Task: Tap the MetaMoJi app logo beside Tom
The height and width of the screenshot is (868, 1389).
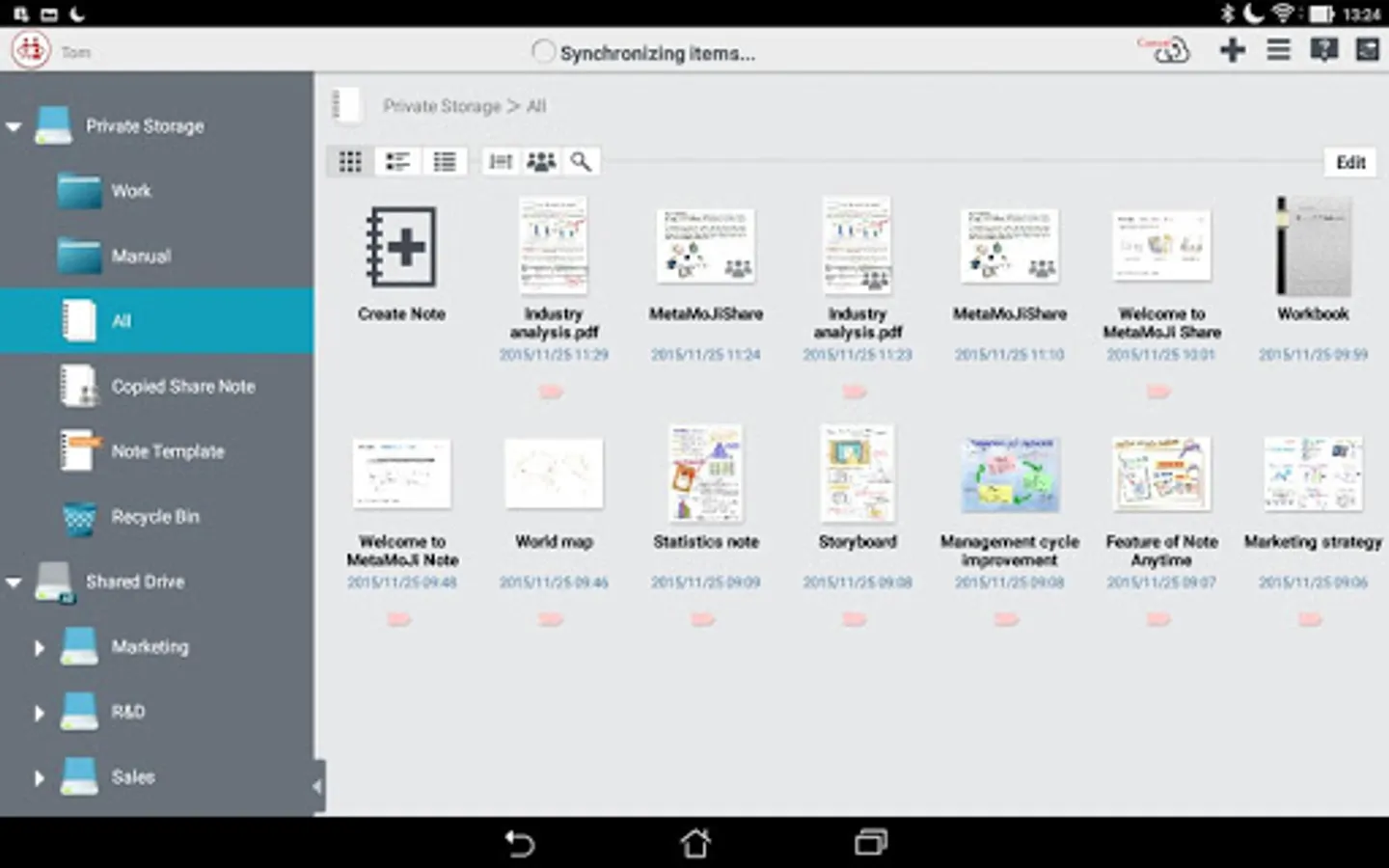Action: click(31, 49)
